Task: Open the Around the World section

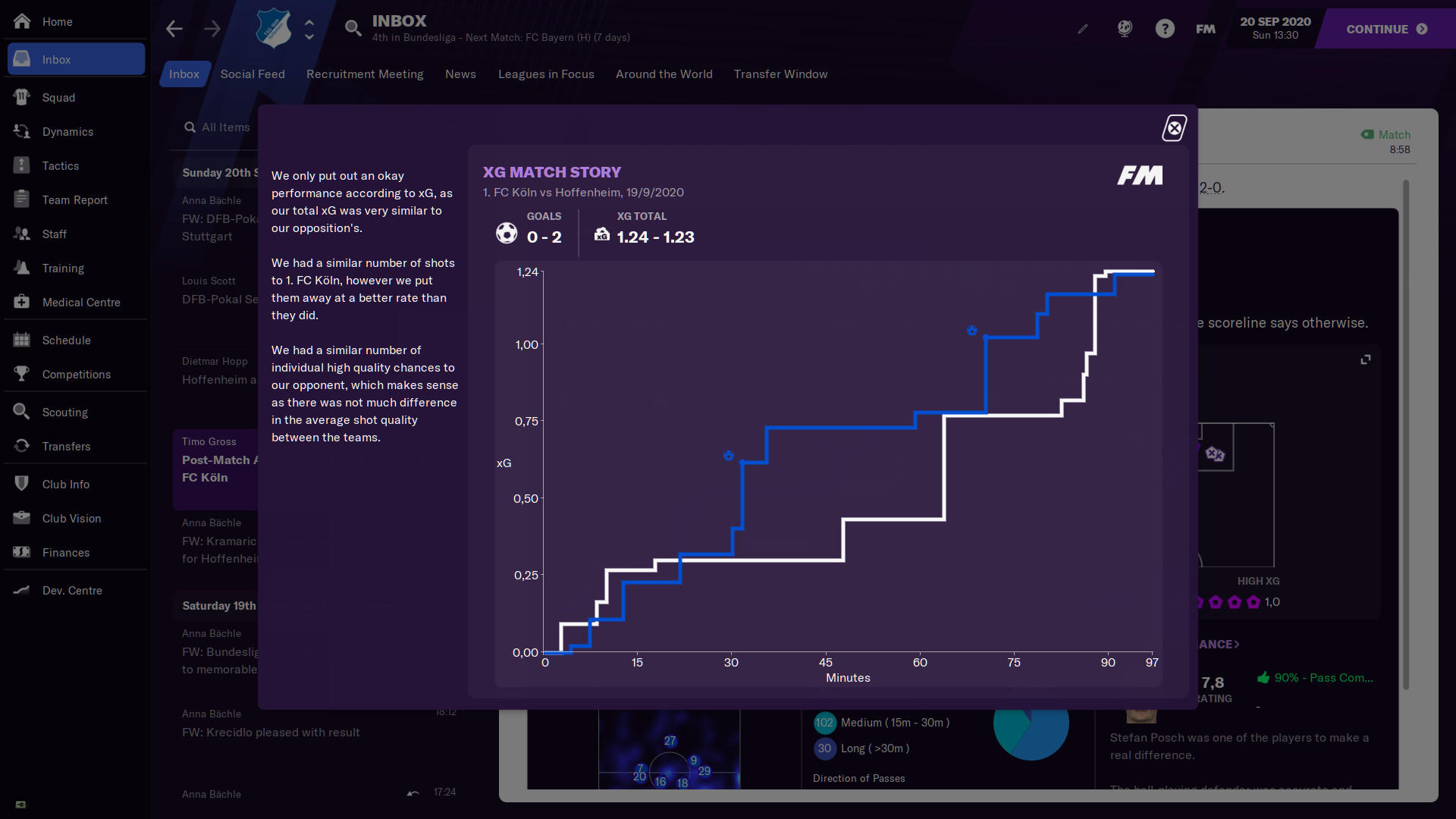Action: coord(664,73)
